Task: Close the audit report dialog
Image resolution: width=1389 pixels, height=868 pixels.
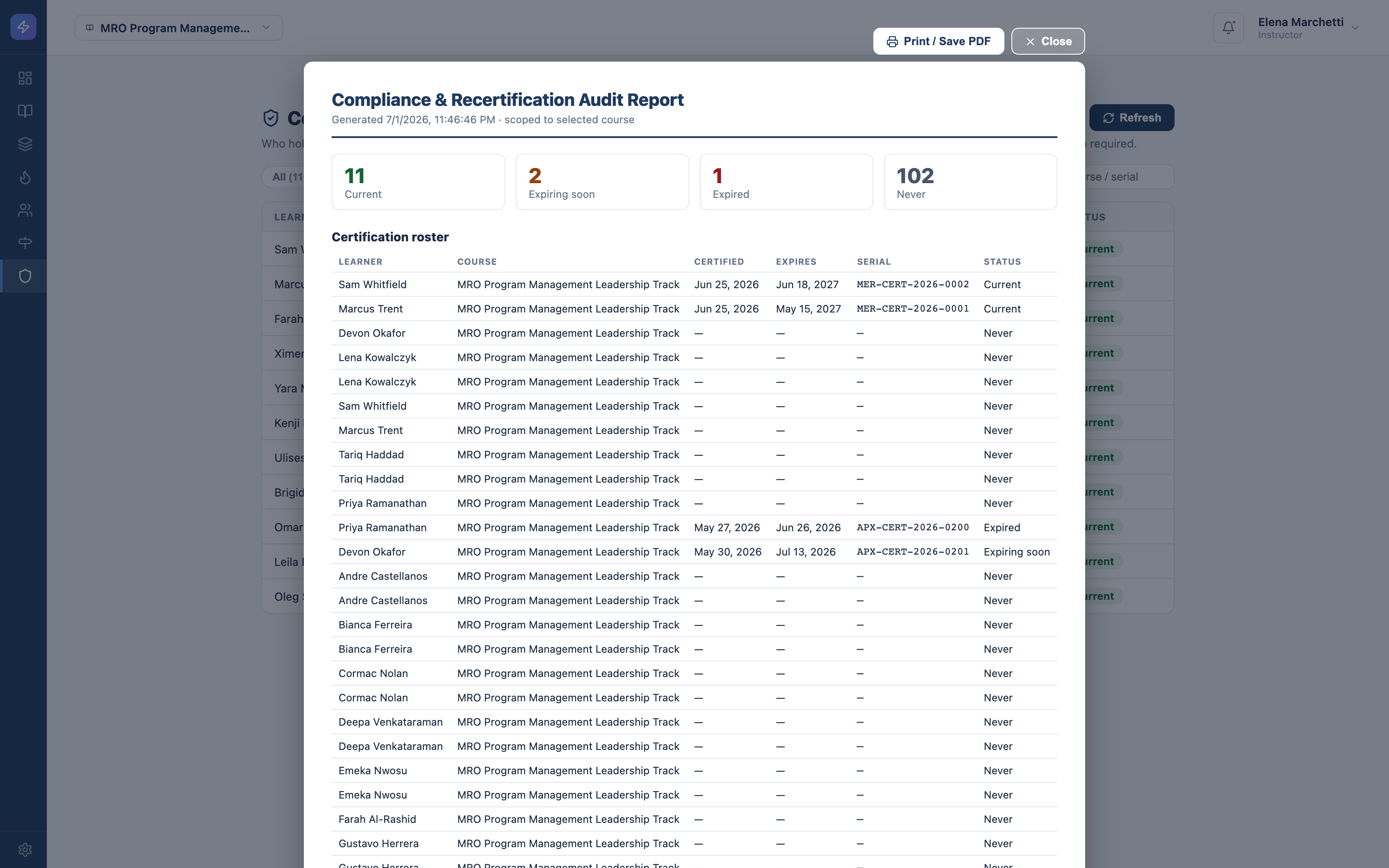Action: pos(1047,41)
